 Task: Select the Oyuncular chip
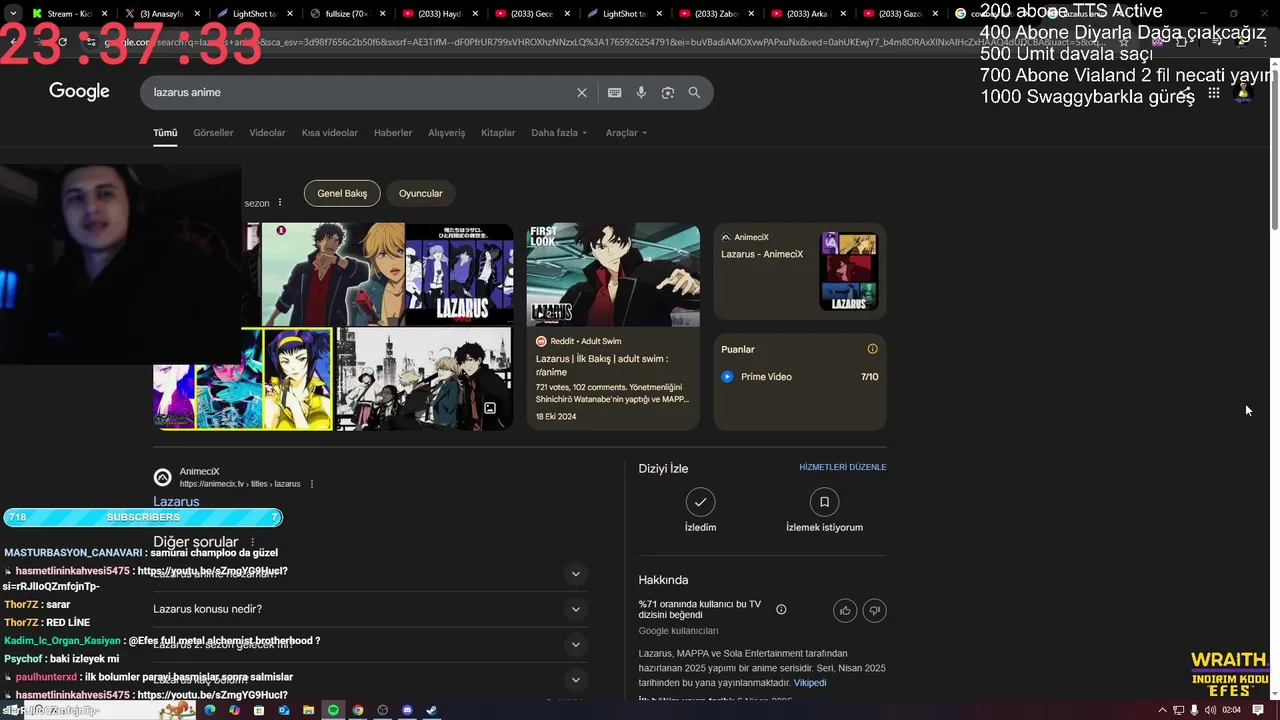[421, 193]
